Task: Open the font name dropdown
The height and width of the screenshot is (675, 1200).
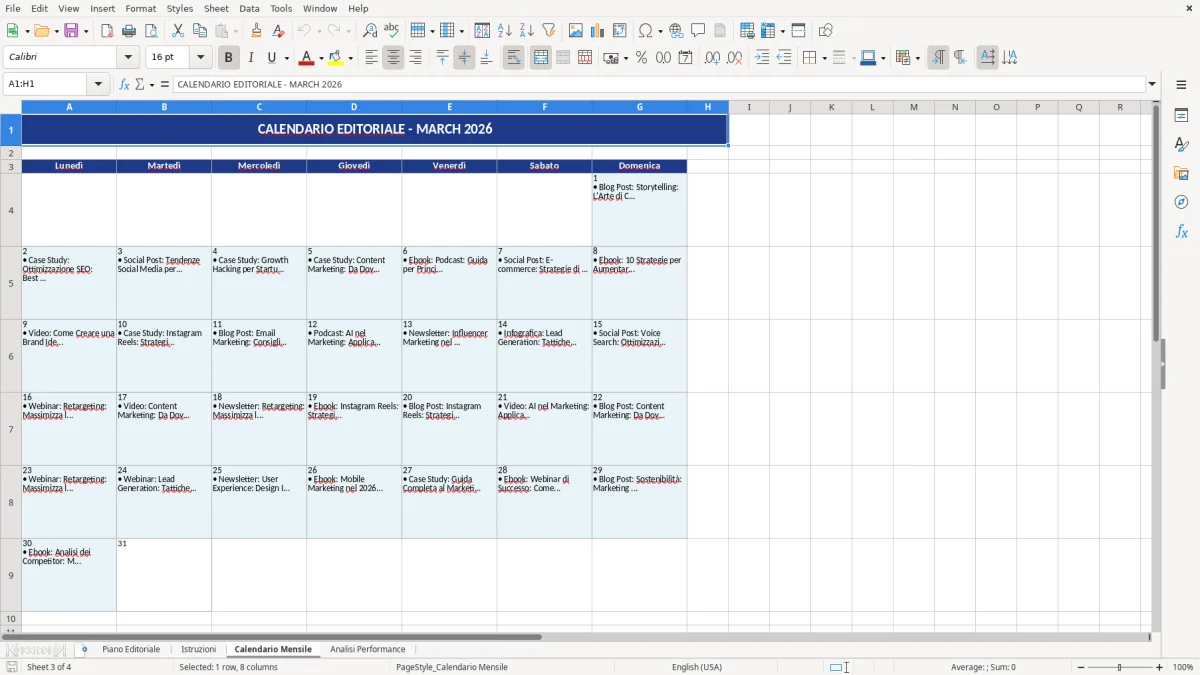Action: 127,56
